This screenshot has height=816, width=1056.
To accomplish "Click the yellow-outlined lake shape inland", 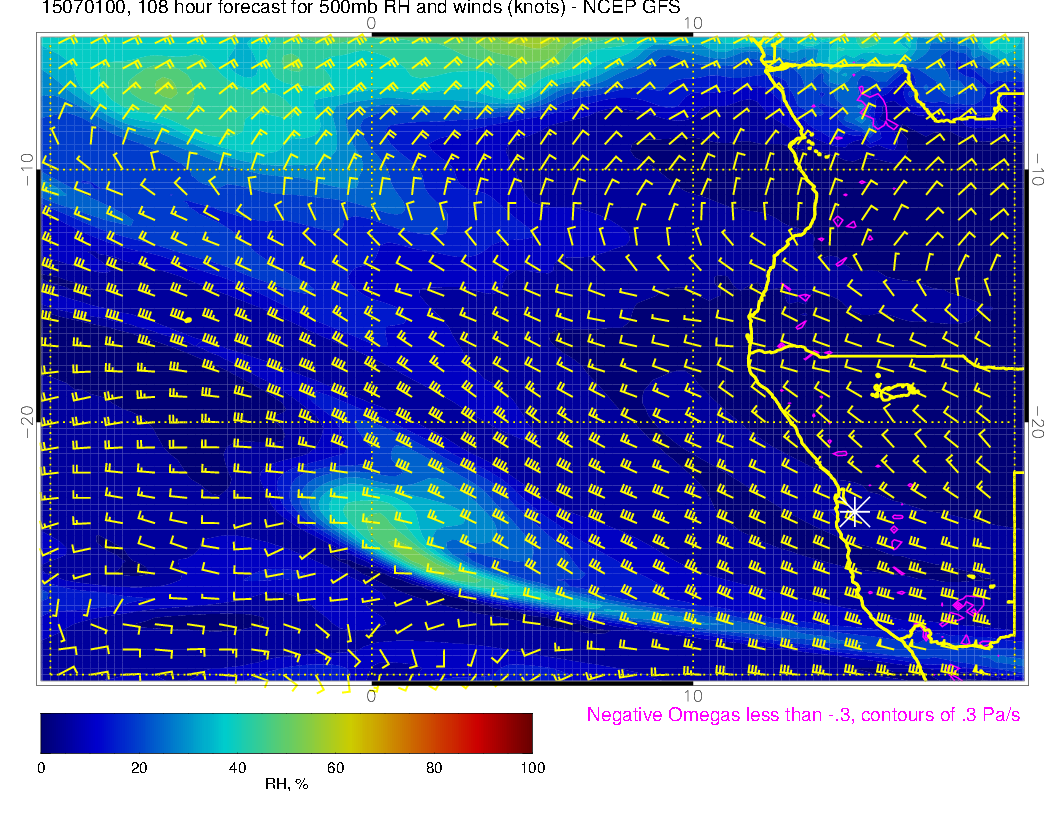I will coord(897,391).
